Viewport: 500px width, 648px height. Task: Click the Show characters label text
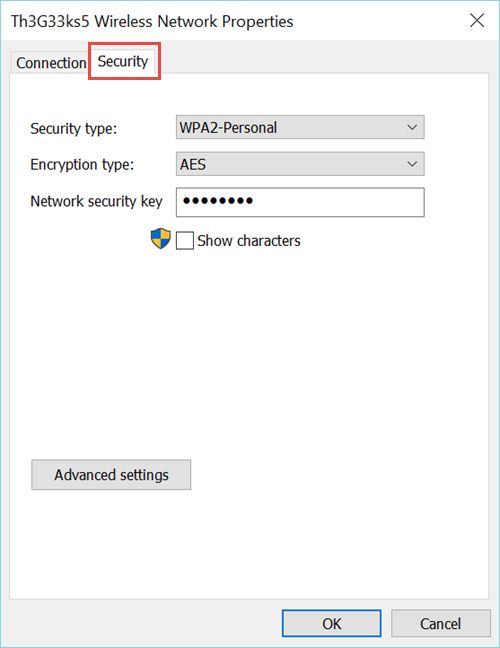(x=249, y=241)
